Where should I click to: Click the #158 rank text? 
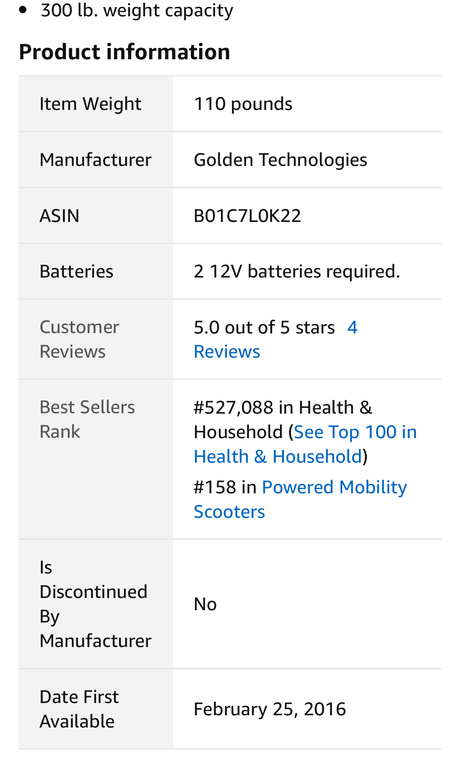click(225, 487)
